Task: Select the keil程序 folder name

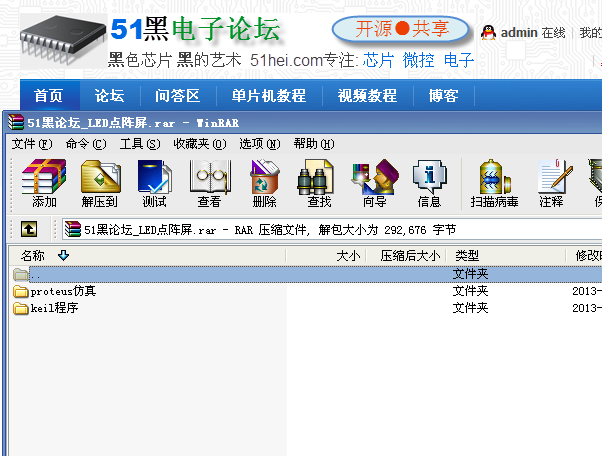Action: [54, 308]
